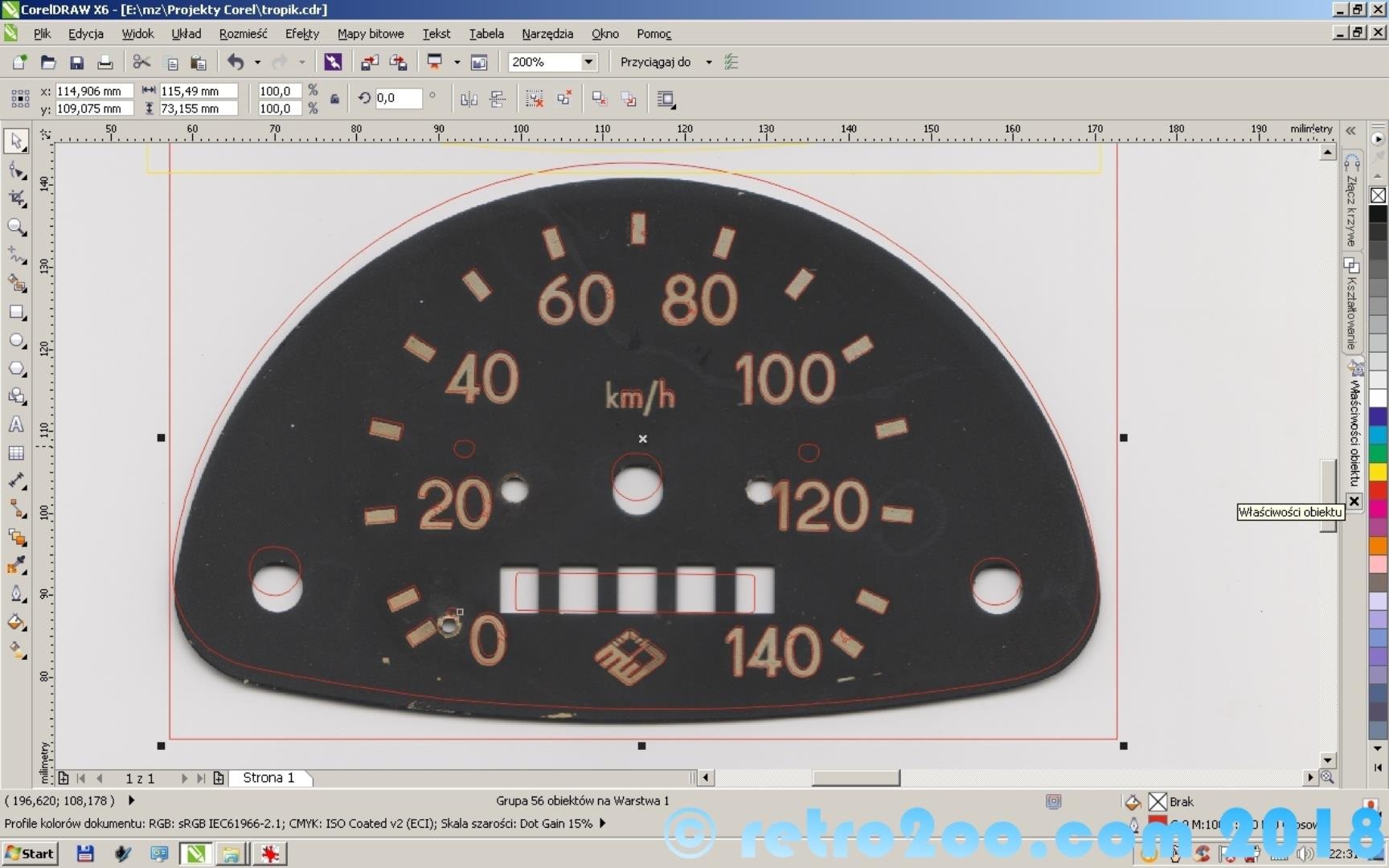Pick the yellow swatch in color palette

[1378, 472]
